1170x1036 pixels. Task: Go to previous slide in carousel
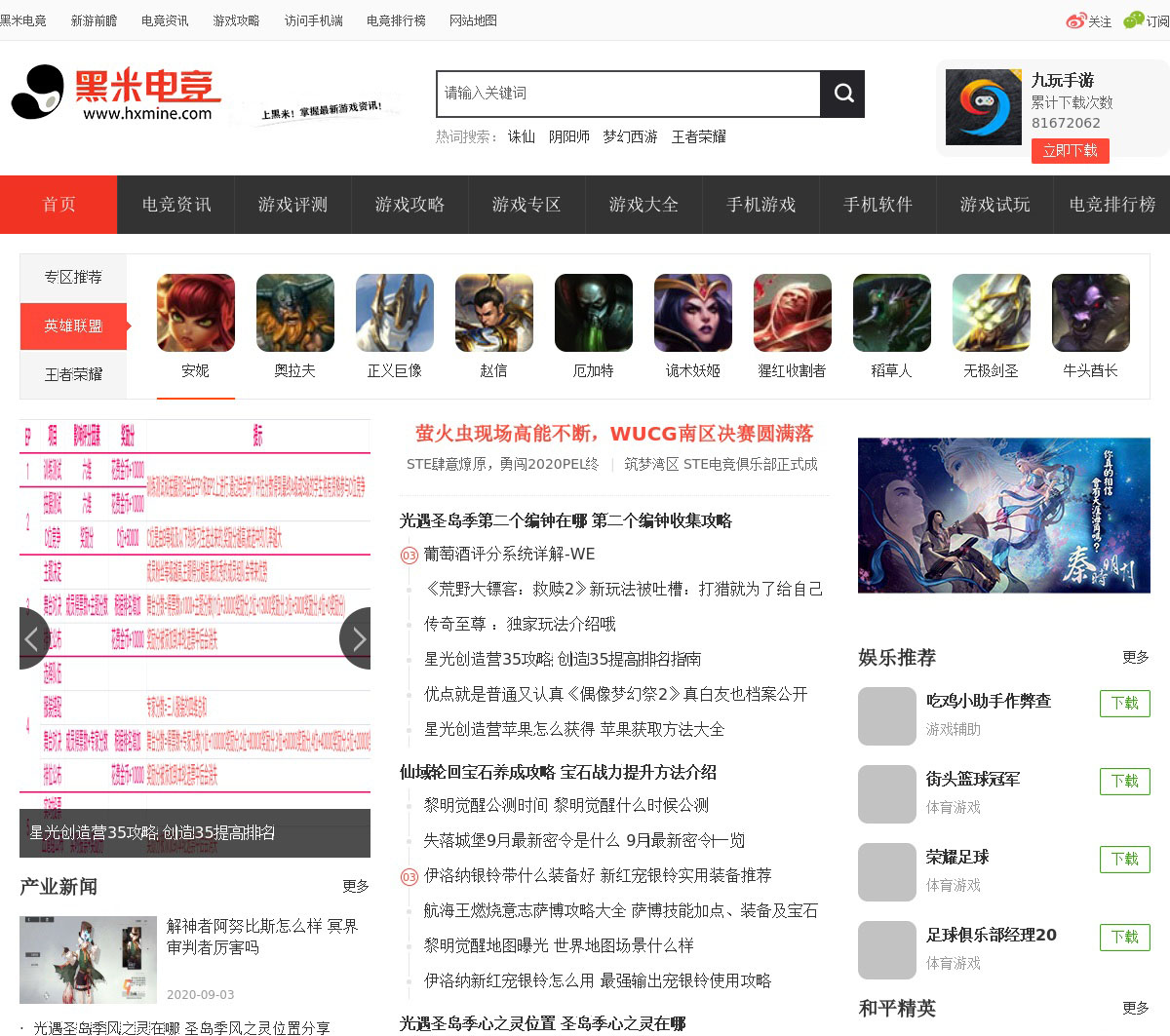(34, 638)
